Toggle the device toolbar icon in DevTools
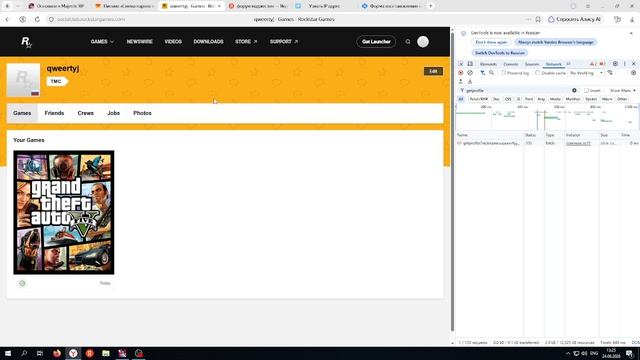The image size is (640, 360). [x=470, y=64]
